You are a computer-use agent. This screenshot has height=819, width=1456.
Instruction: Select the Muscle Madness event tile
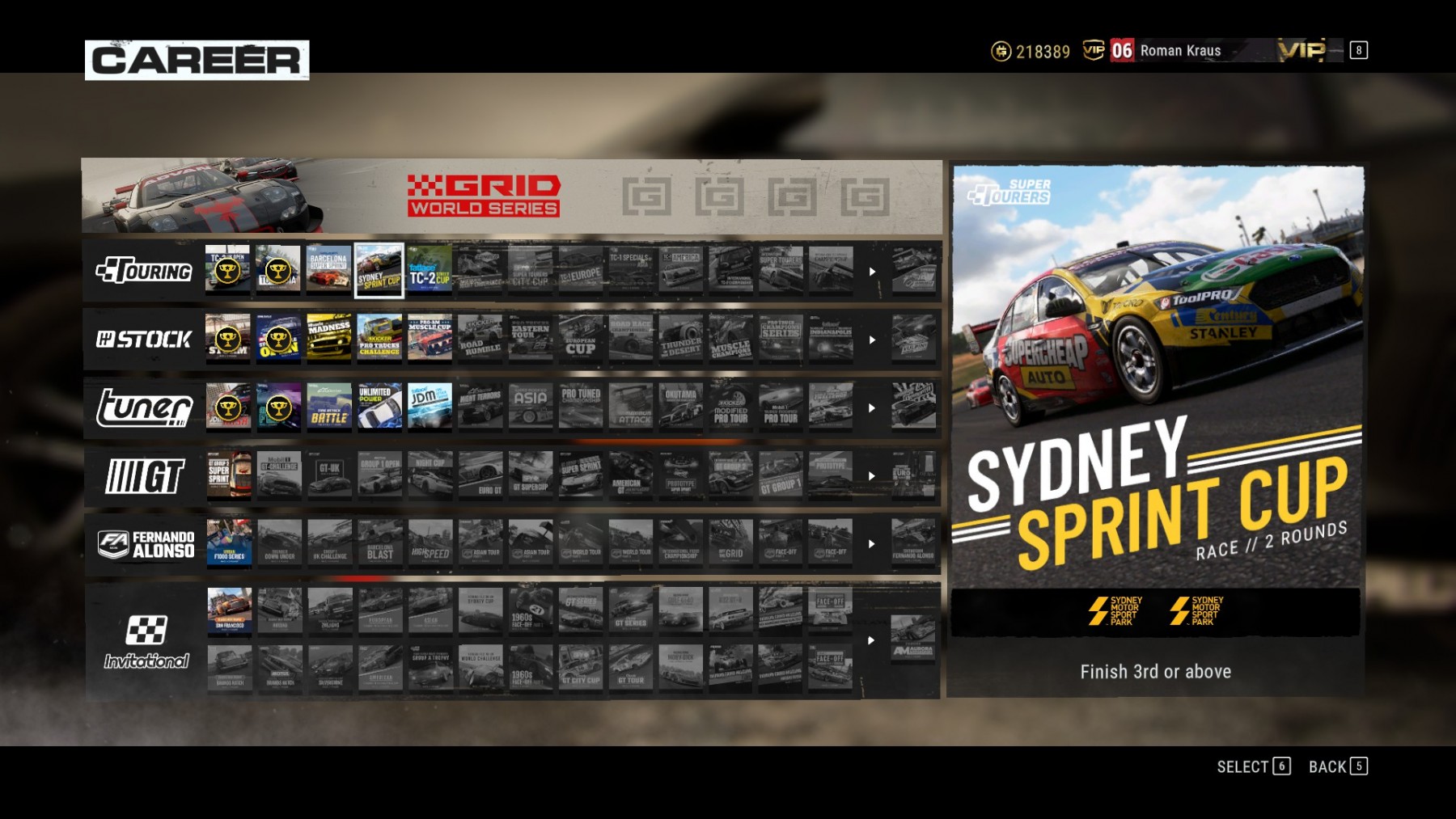click(x=328, y=338)
